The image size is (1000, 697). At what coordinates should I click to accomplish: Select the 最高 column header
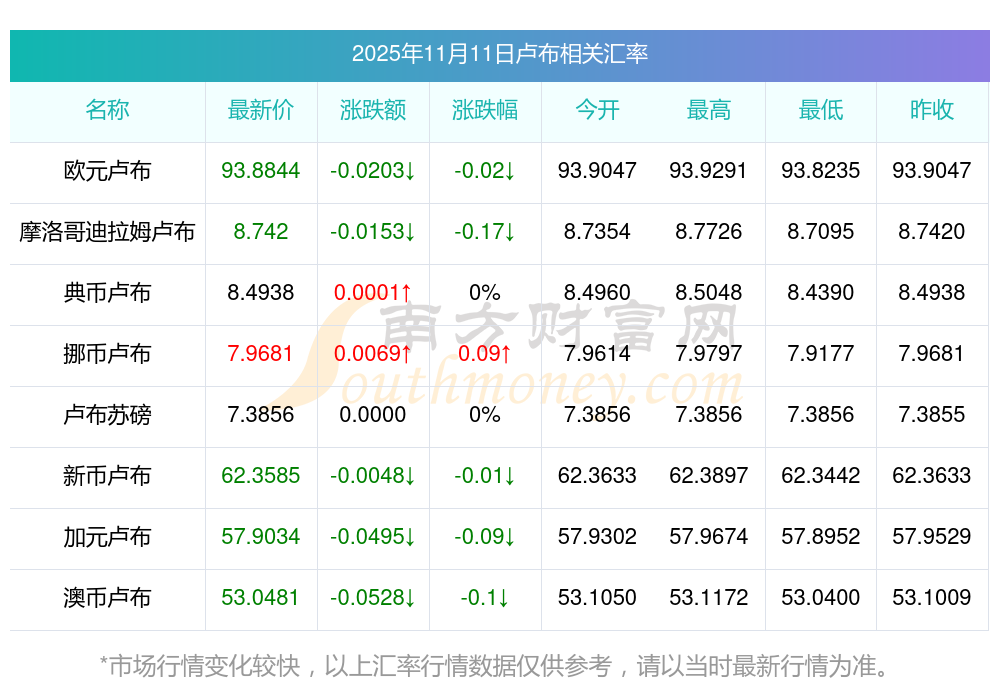point(709,110)
